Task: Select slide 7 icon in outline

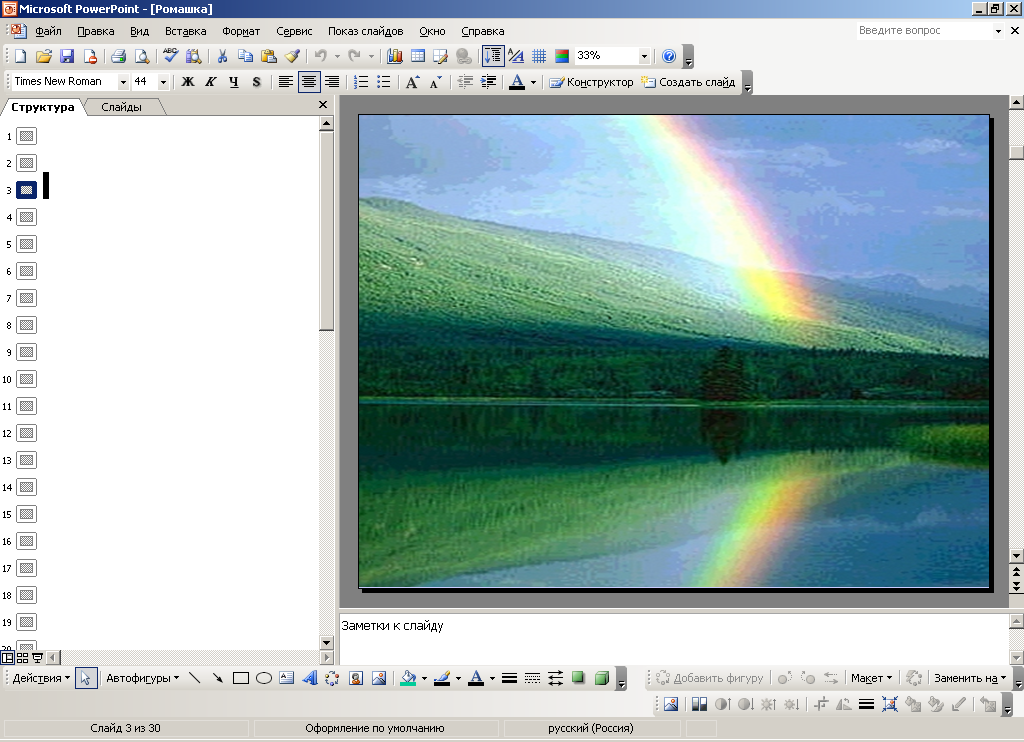Action: (x=26, y=298)
